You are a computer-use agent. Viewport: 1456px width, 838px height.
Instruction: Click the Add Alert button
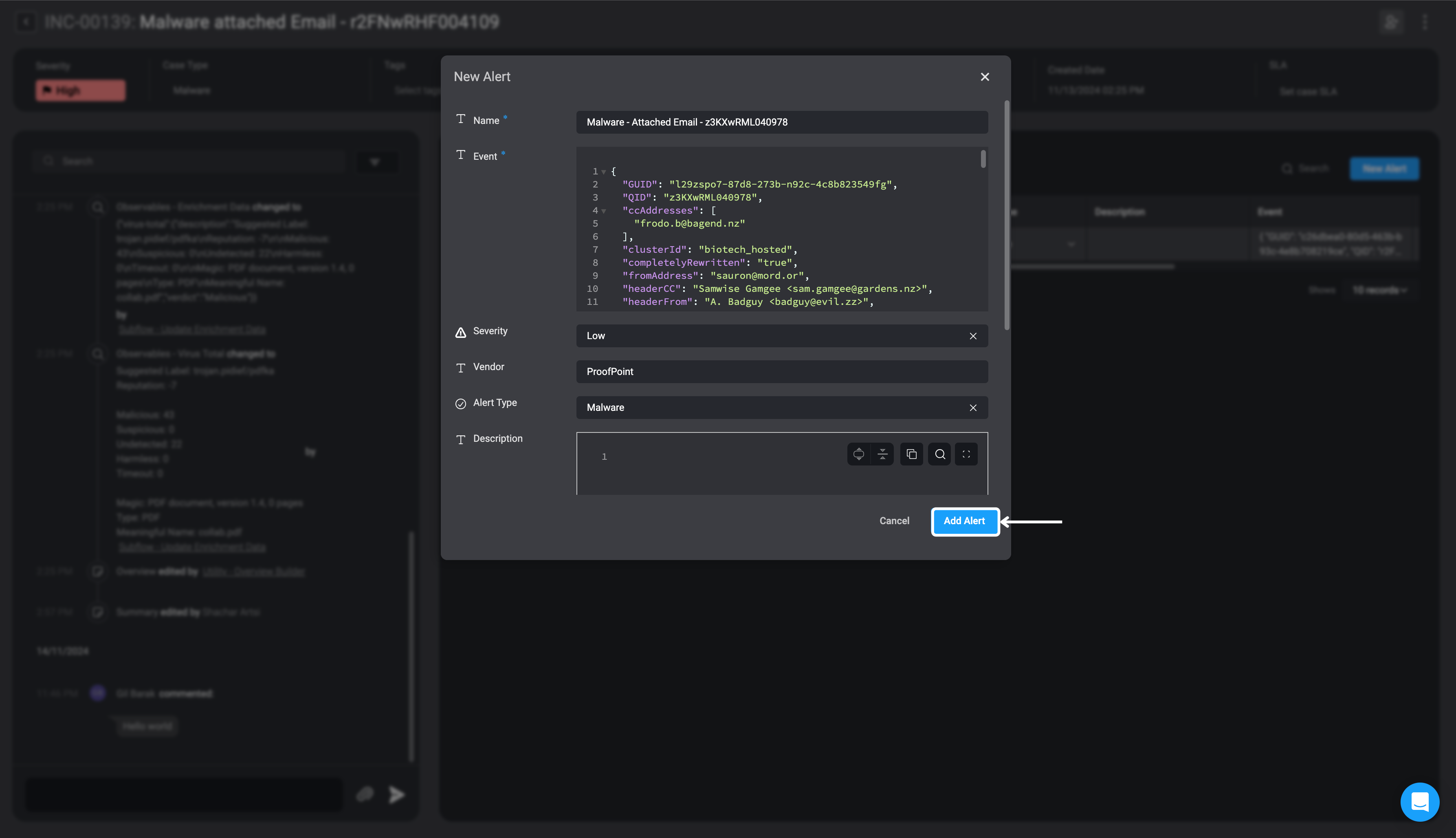point(965,521)
